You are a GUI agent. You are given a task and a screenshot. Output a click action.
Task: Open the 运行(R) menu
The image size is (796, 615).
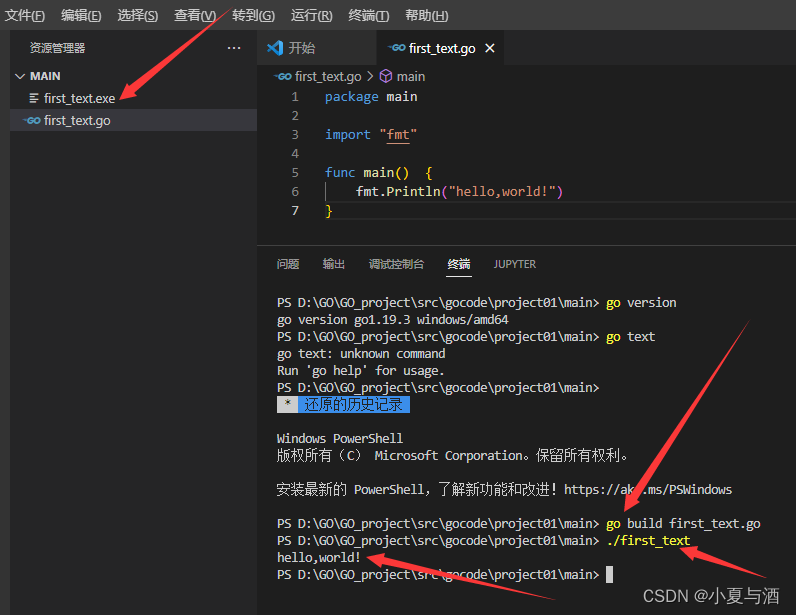point(311,15)
